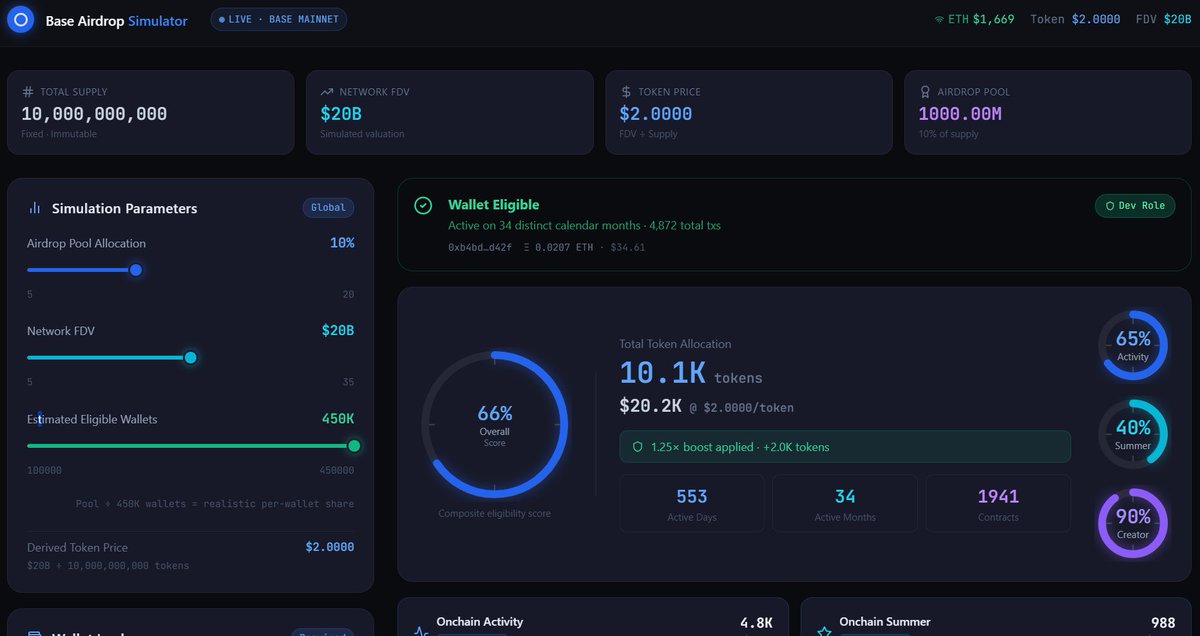
Task: Click the bar chart icon beside Simulation Parameters
Action: pyautogui.click(x=35, y=208)
